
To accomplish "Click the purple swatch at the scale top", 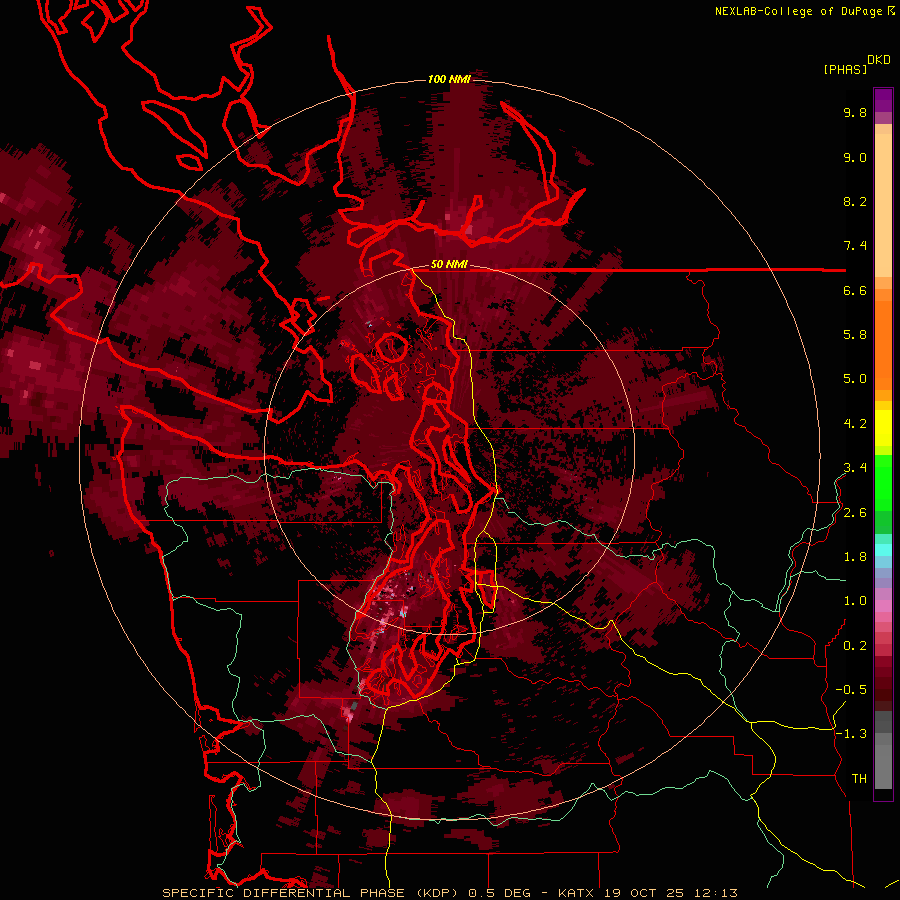I will coord(883,100).
